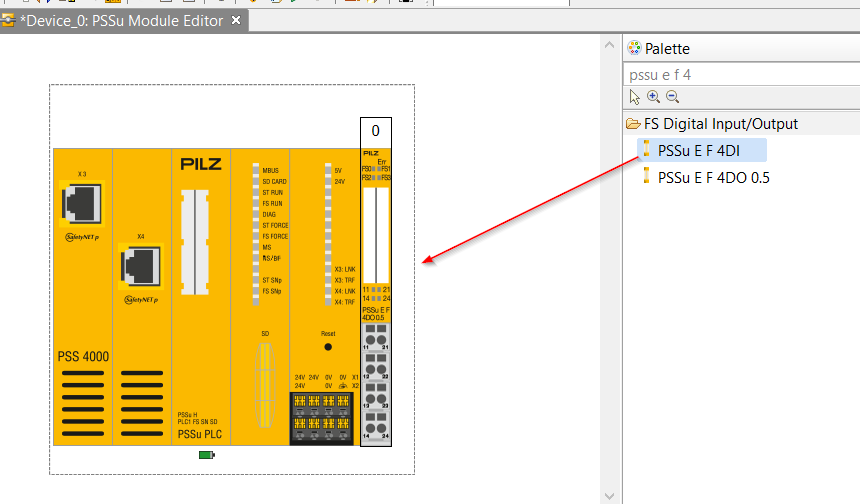The height and width of the screenshot is (504, 860).
Task: Click the X4 SafetyNET p Ethernet port
Action: (141, 267)
